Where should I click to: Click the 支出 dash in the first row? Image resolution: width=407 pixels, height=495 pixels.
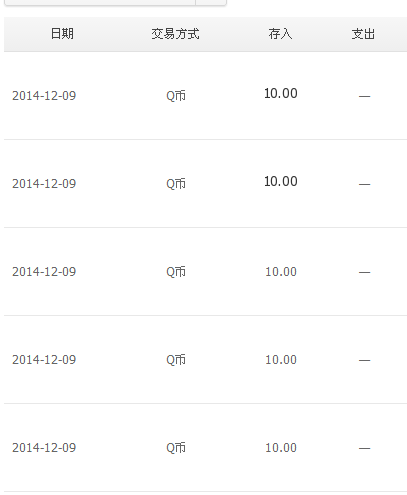click(x=364, y=96)
